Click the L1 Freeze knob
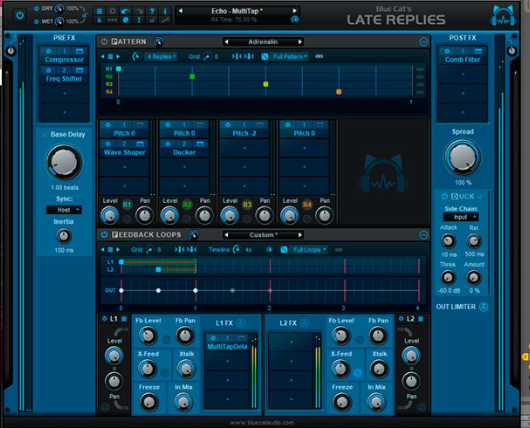The width and height of the screenshot is (530, 428). coord(149,402)
